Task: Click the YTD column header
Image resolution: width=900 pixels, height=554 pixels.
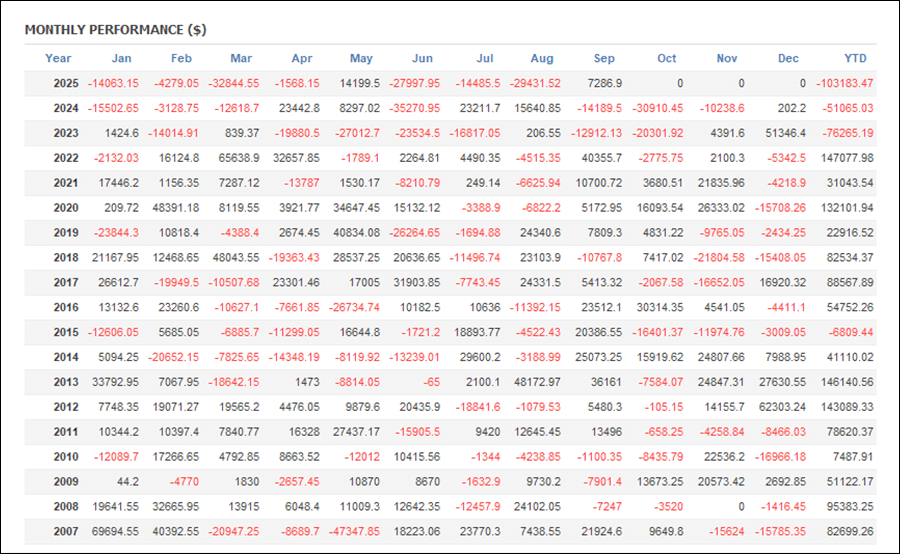Action: click(x=855, y=58)
